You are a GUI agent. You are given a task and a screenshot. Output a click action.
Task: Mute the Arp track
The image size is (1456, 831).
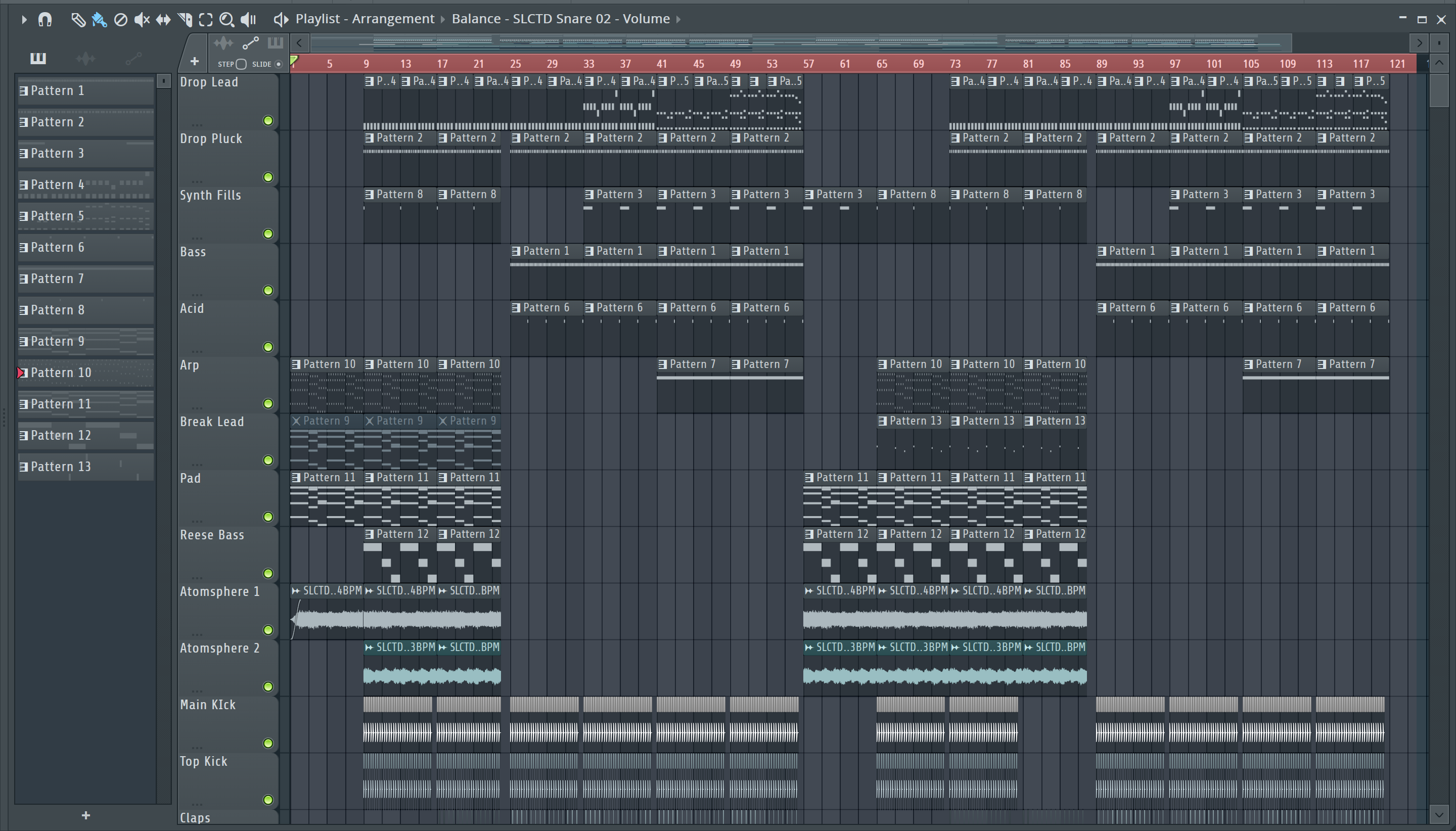[267, 403]
